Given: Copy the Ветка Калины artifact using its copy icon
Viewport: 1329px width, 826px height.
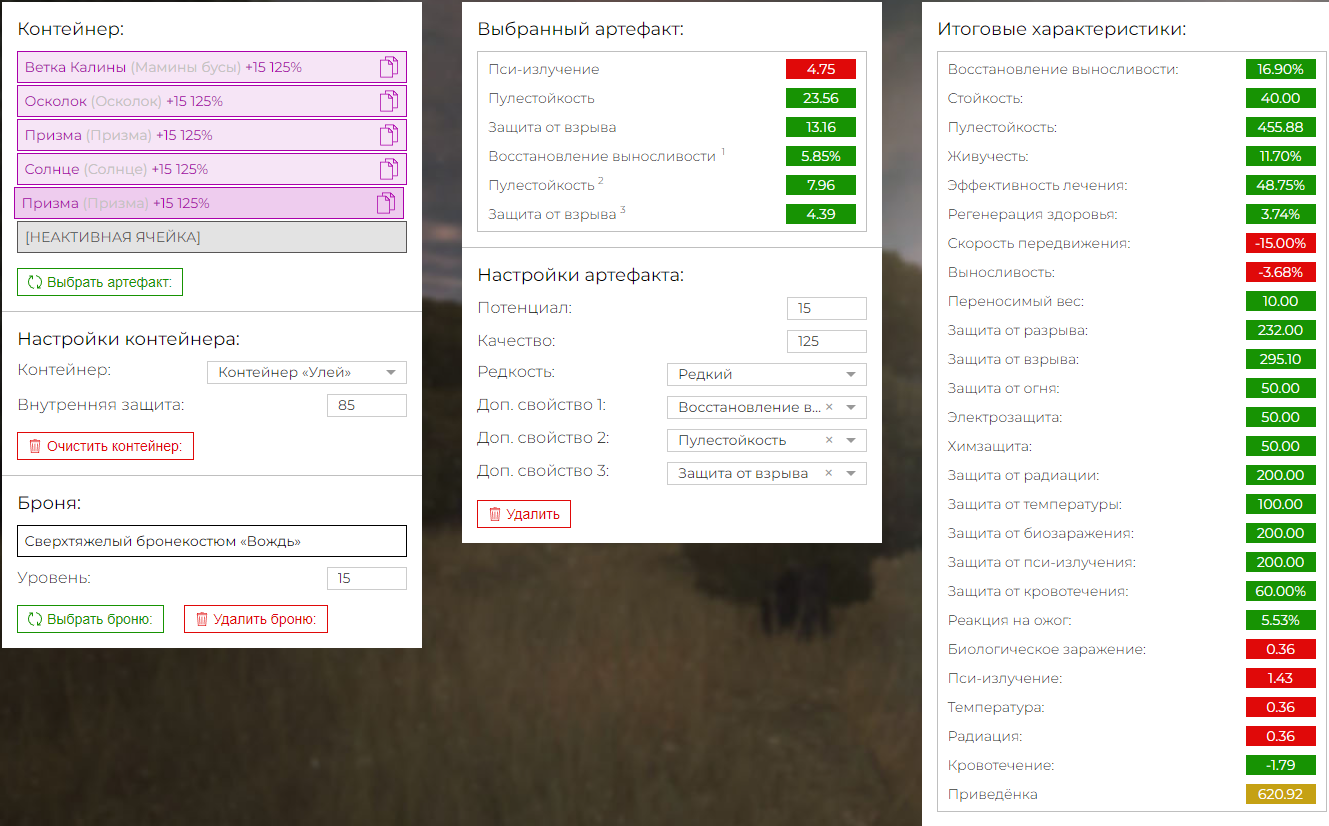Looking at the screenshot, I should [x=389, y=67].
